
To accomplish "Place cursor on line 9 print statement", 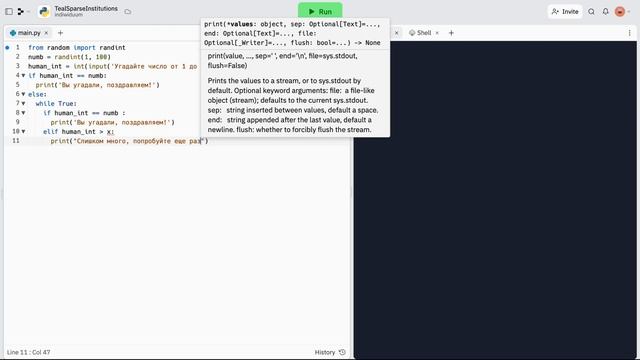I will (x=113, y=122).
